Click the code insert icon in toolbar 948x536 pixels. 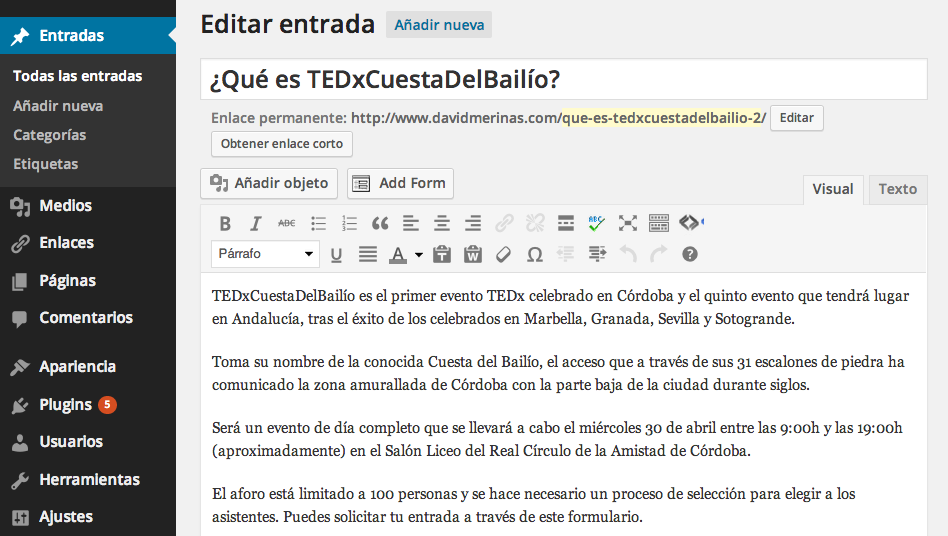tap(691, 222)
